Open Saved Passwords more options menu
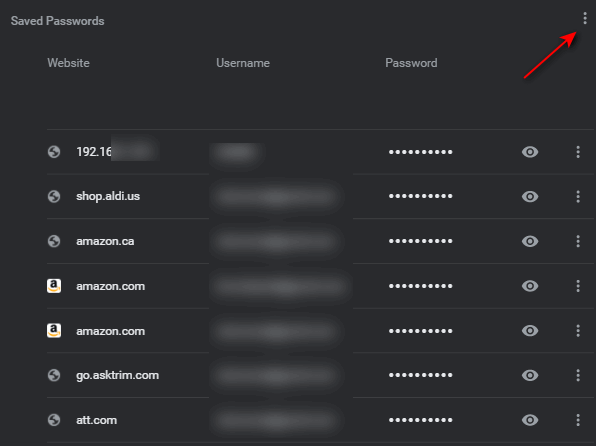This screenshot has width=596, height=446. (x=585, y=18)
